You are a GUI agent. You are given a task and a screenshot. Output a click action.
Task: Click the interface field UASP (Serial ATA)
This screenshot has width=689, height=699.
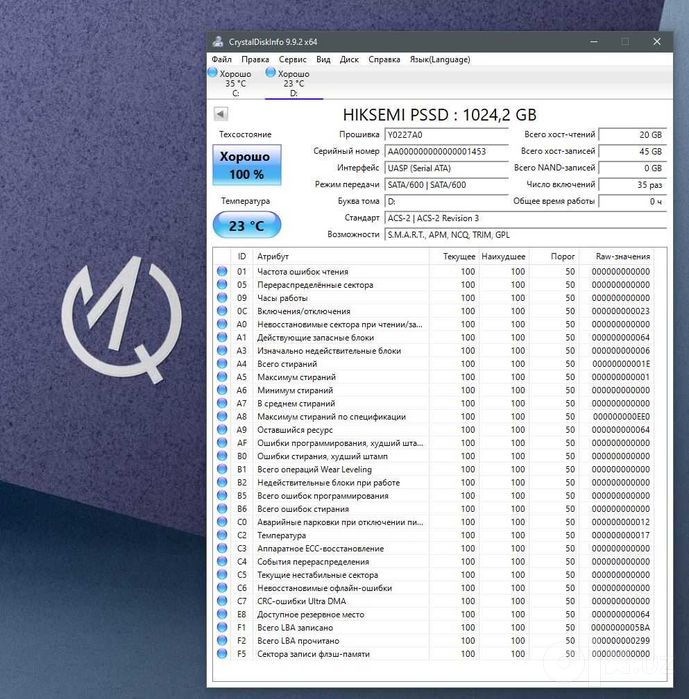[x=446, y=168]
